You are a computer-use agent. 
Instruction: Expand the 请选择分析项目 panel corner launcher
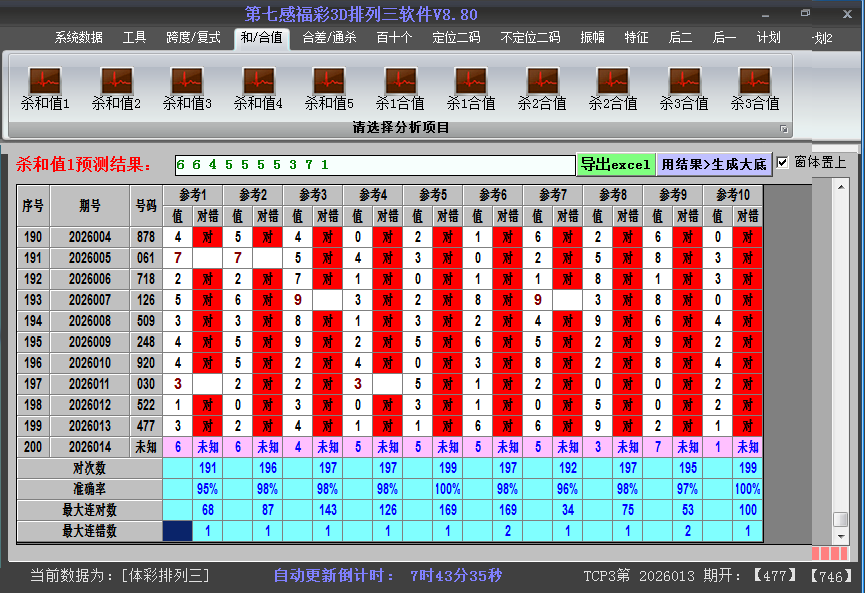[x=784, y=129]
